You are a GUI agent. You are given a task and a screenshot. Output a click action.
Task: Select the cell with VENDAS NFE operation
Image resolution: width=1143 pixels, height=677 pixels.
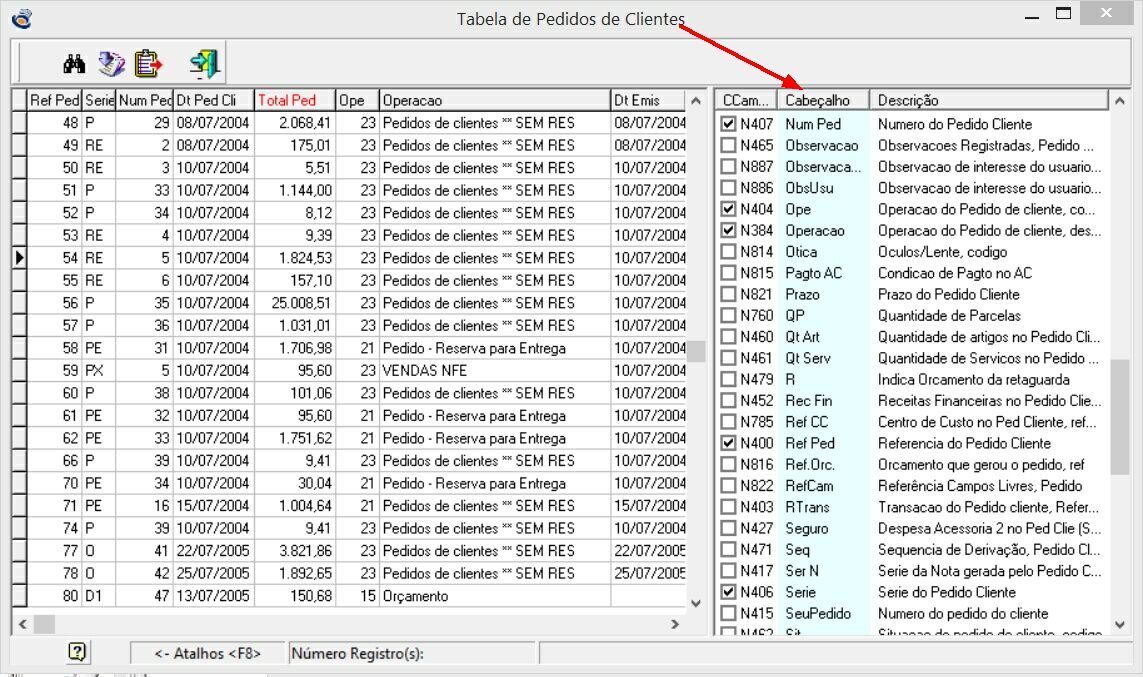point(494,370)
